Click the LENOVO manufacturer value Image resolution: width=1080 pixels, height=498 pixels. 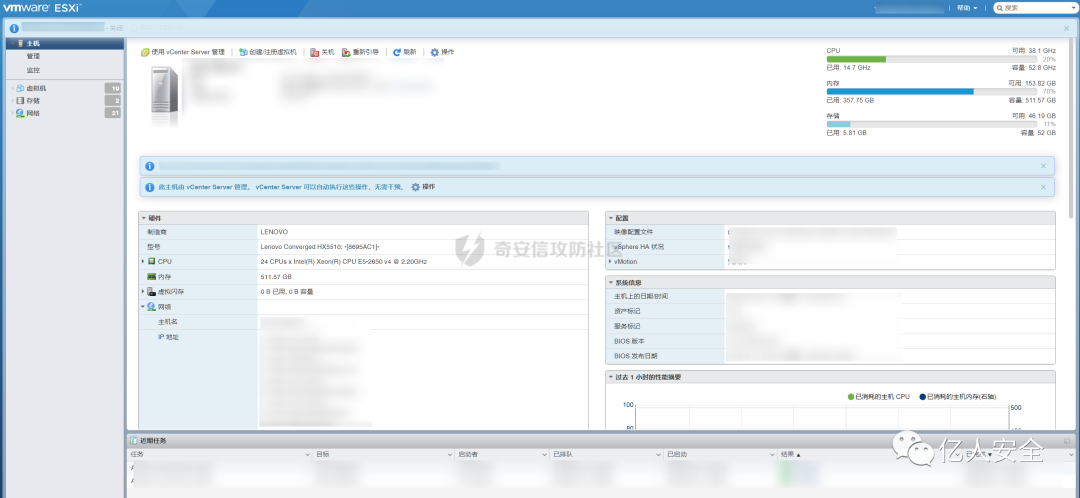click(x=274, y=232)
